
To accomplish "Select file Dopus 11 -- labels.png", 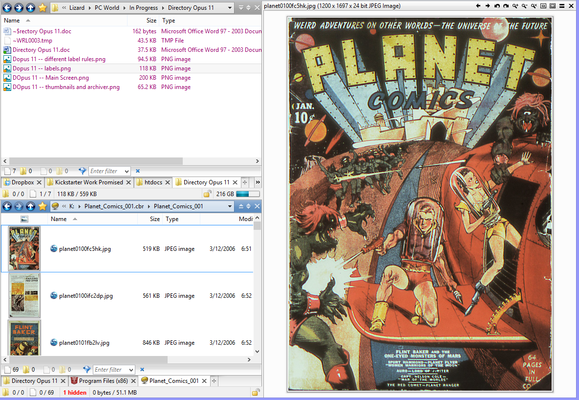I will [42, 68].
